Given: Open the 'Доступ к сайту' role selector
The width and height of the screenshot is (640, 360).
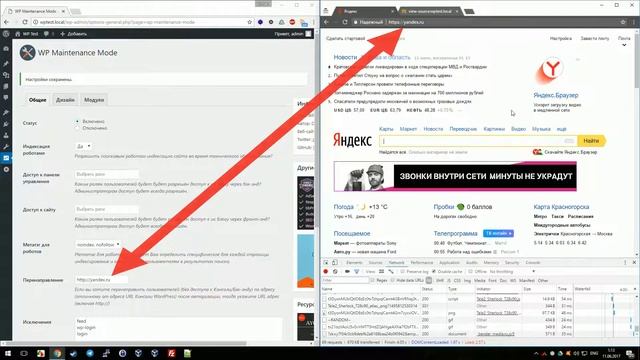Looking at the screenshot, I should click(x=107, y=209).
